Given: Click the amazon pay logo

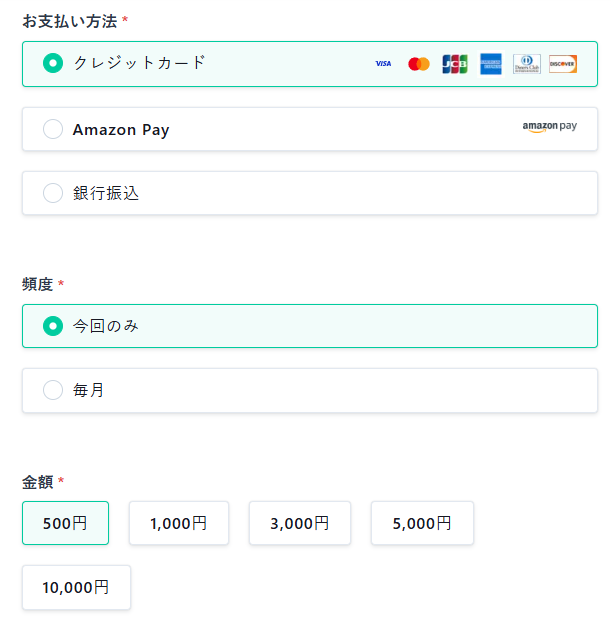Looking at the screenshot, I should 549,126.
